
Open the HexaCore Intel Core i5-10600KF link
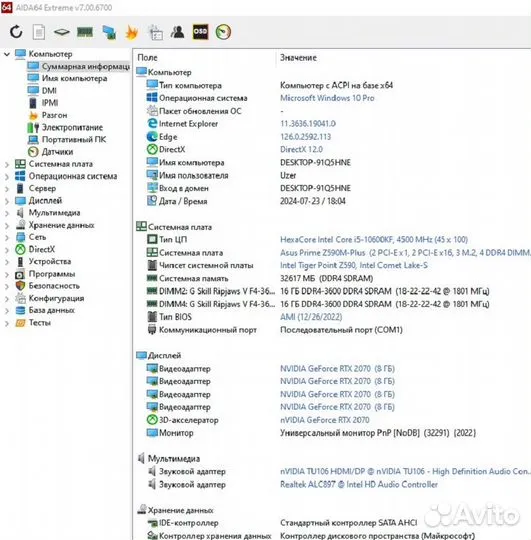click(374, 239)
